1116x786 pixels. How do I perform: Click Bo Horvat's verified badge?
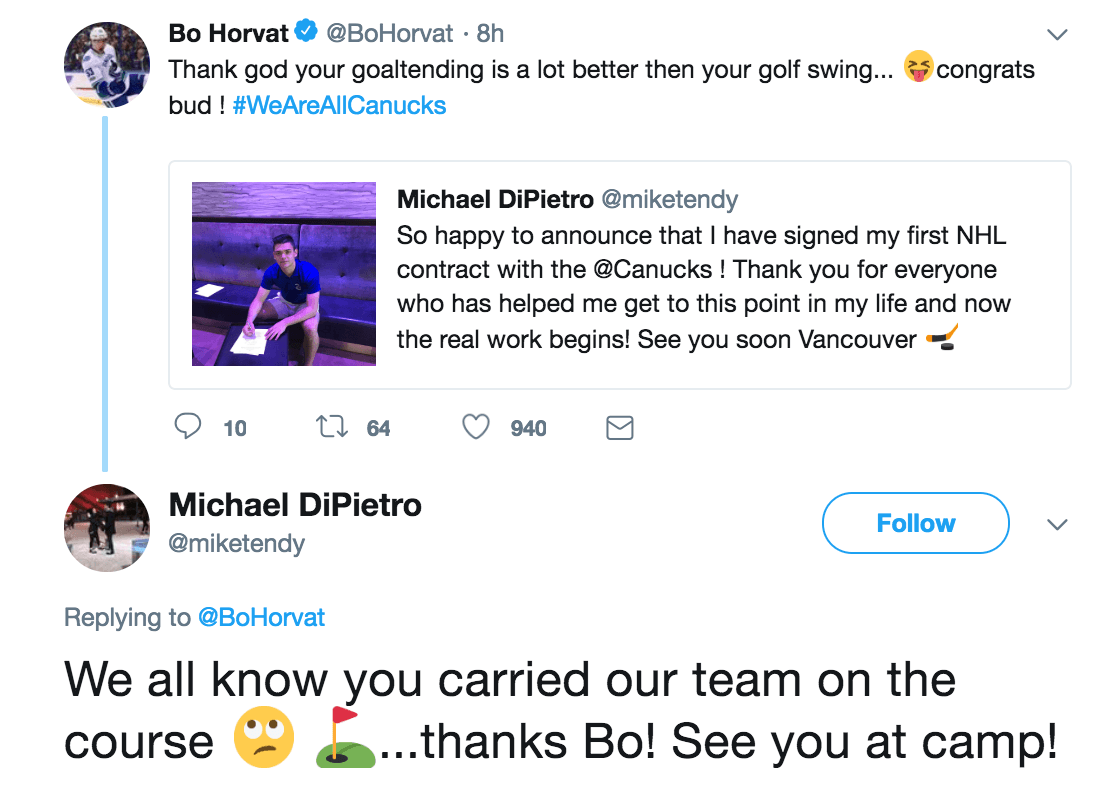(305, 33)
